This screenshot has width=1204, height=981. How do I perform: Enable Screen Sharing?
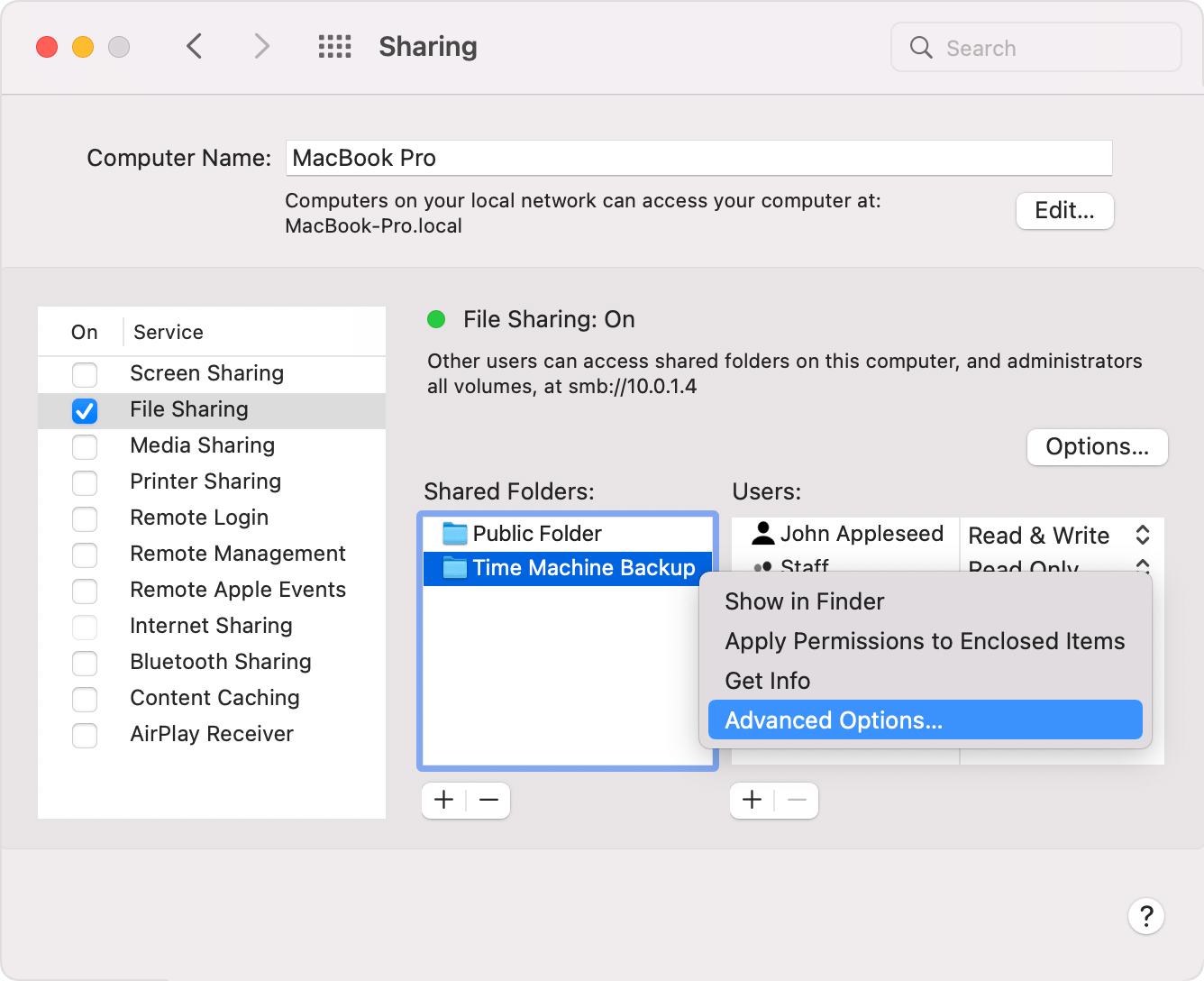85,374
